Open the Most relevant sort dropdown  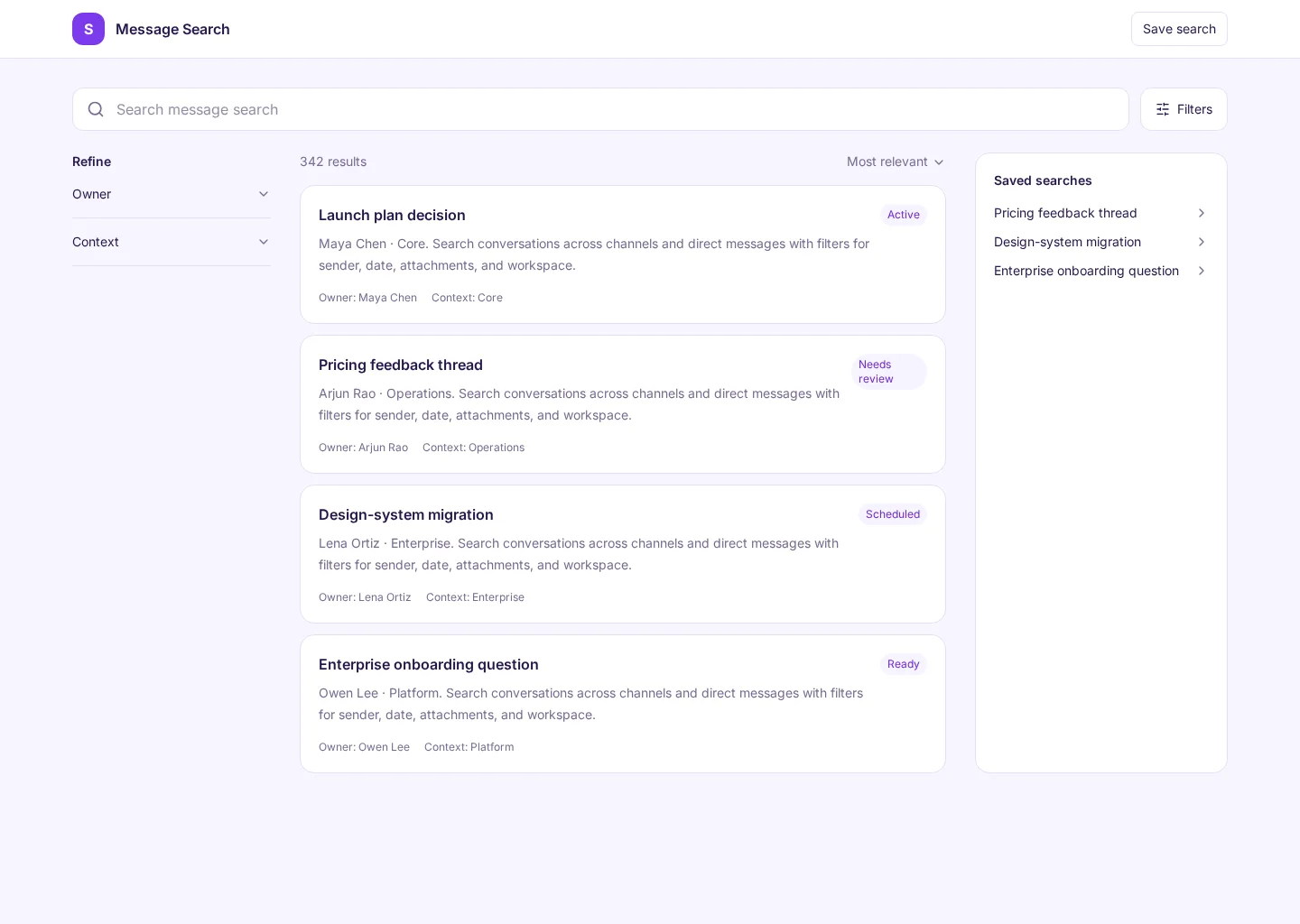[896, 162]
